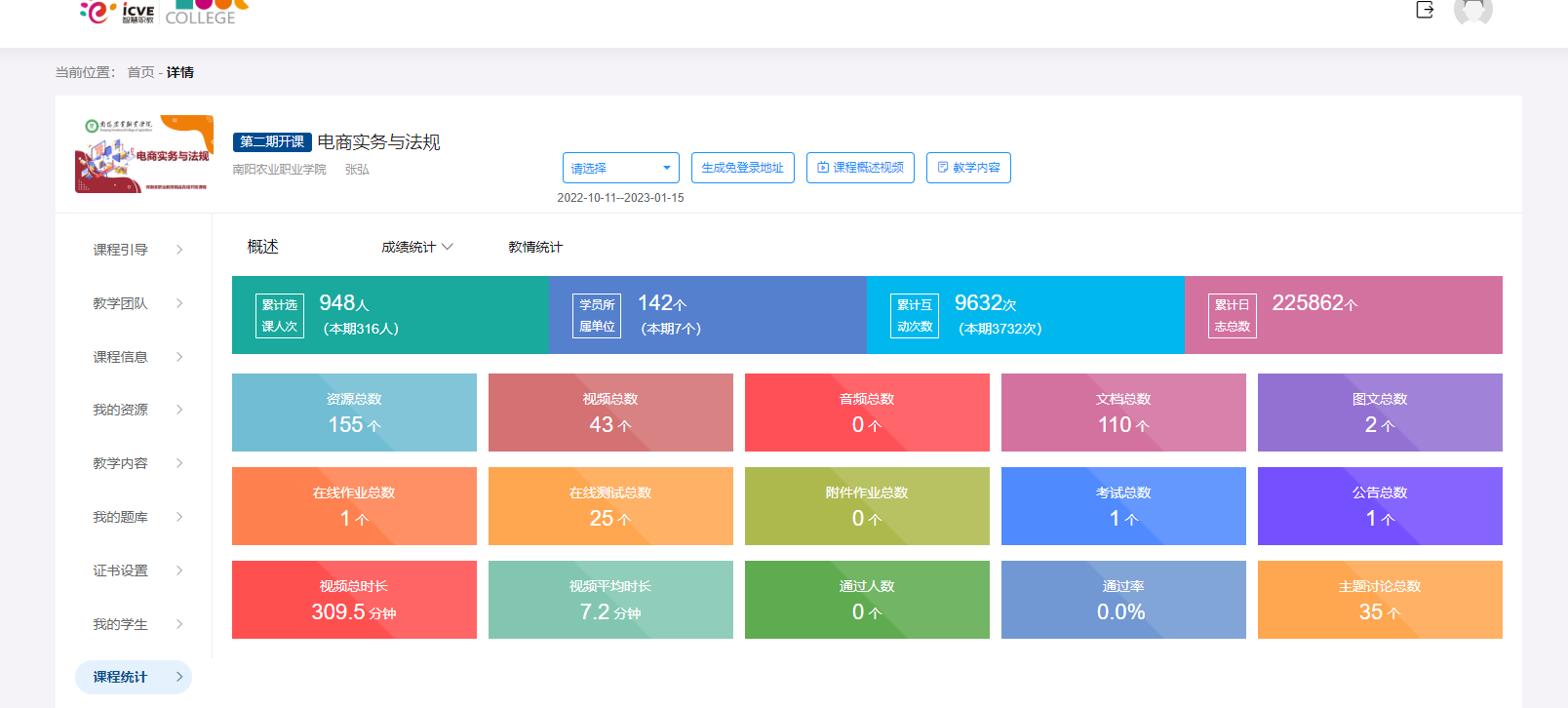Select the 概述 tab

[x=263, y=247]
